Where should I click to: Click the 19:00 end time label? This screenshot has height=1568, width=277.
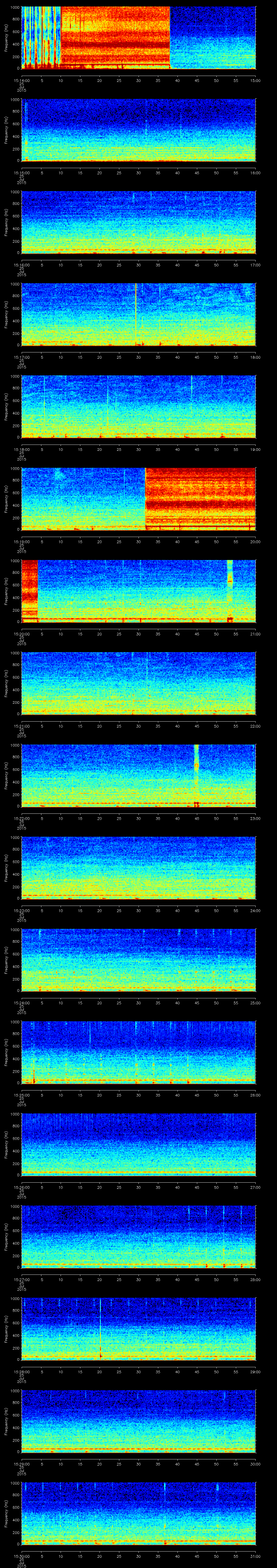click(255, 449)
